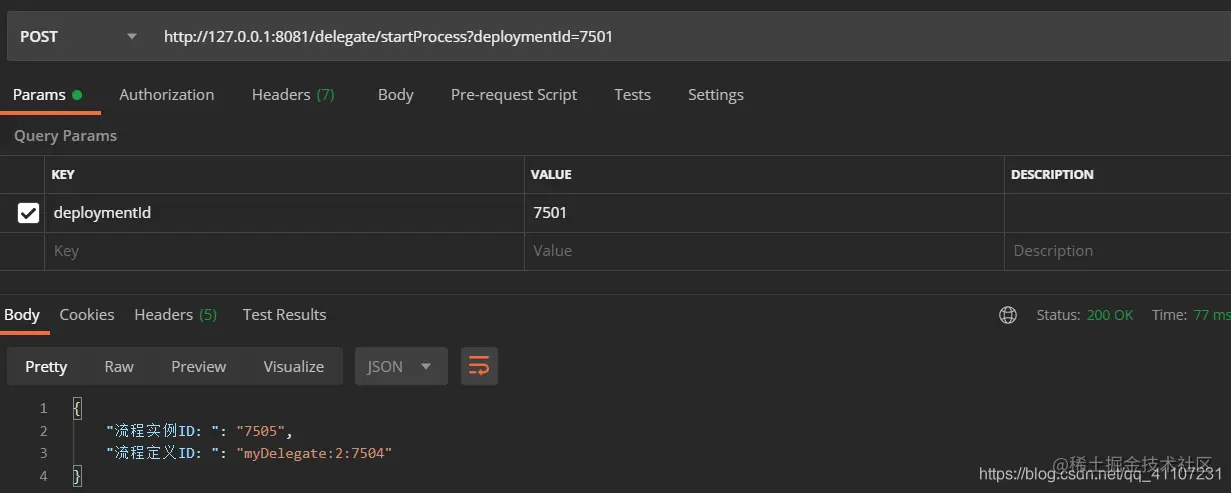
Task: Switch response view to Raw
Action: pyautogui.click(x=119, y=366)
